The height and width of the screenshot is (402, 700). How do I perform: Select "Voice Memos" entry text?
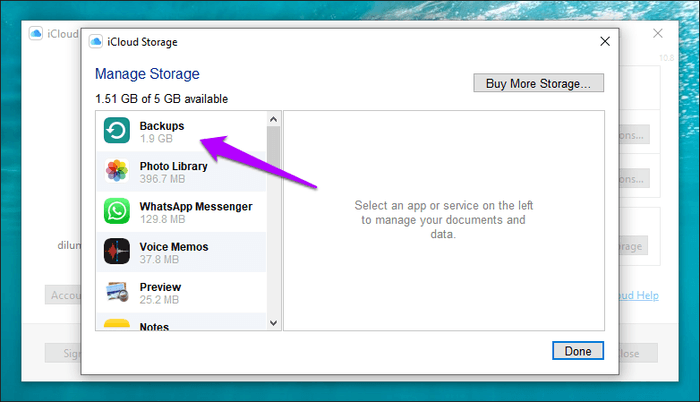coord(174,247)
